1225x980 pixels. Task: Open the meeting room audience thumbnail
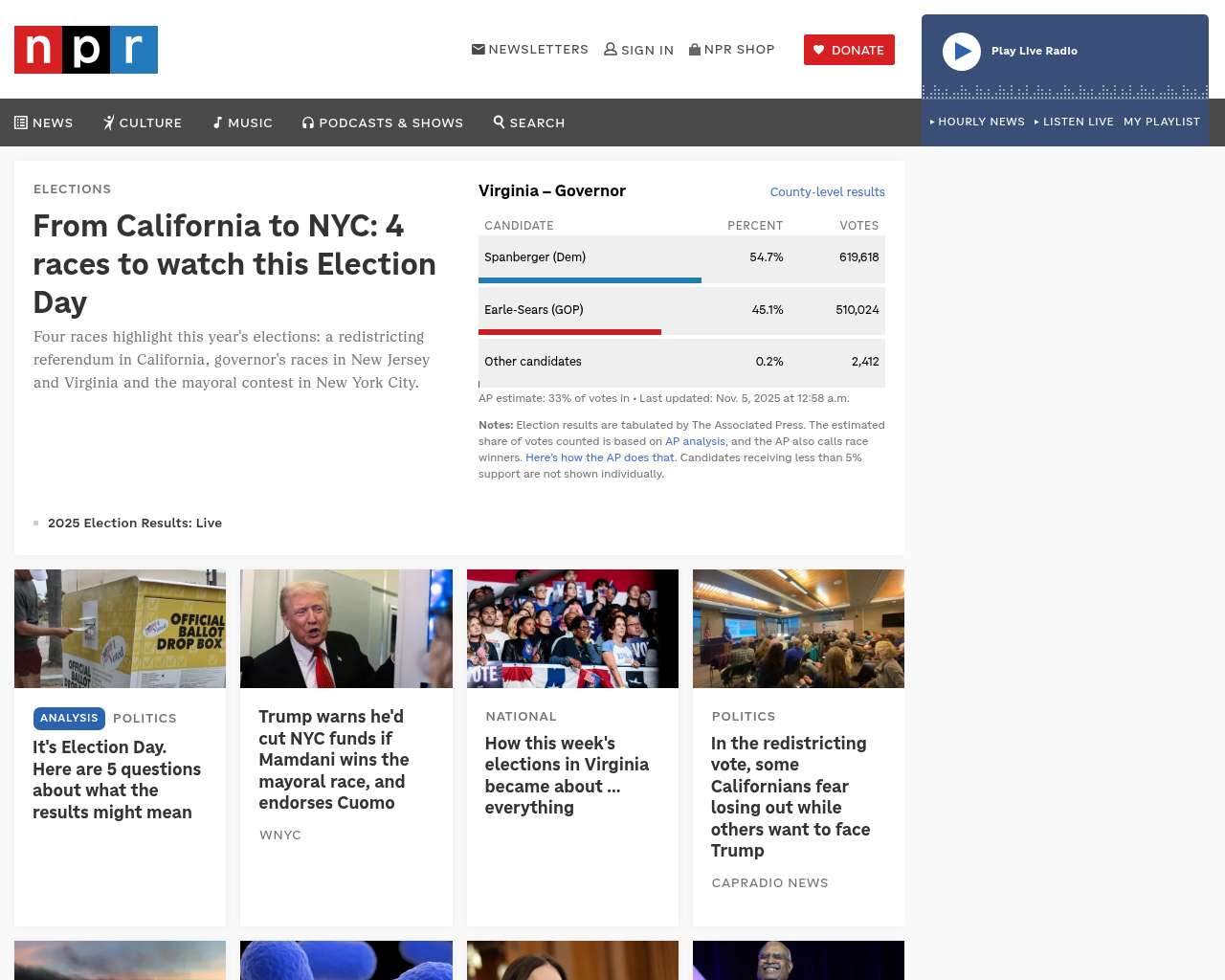pos(798,629)
